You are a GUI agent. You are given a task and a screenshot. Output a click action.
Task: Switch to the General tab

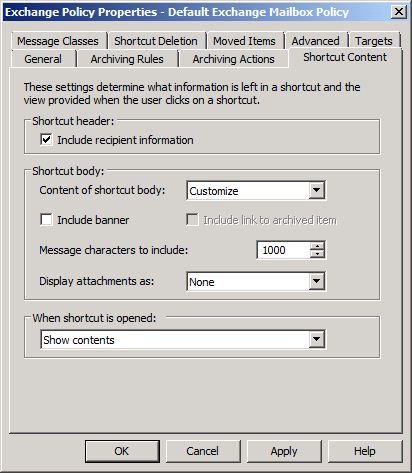[x=43, y=59]
